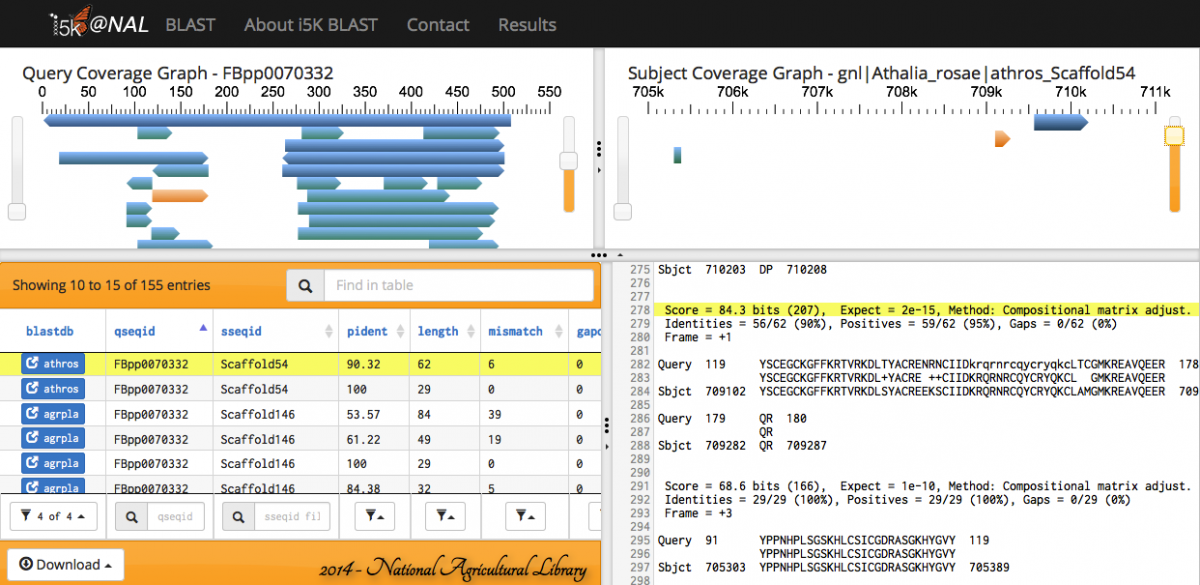Open the Download dropdown menu
This screenshot has height=585, width=1200.
click(65, 564)
